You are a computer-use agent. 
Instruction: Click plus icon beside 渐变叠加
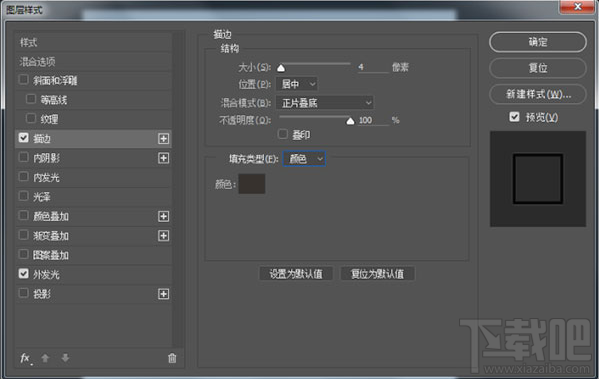click(x=164, y=236)
